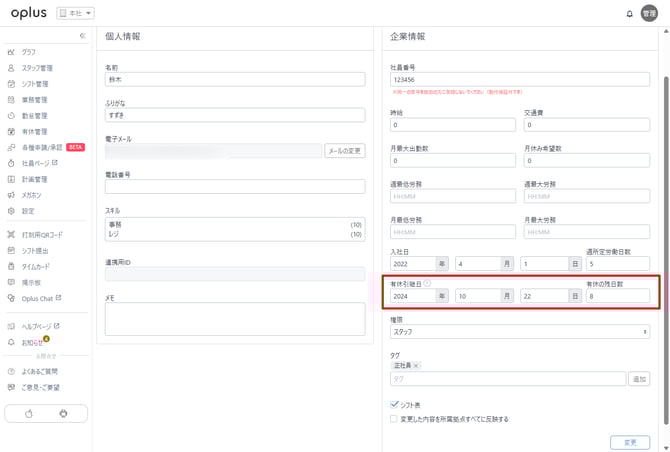
Task: Open スタッフ管理 in the sidebar
Action: (x=36, y=67)
